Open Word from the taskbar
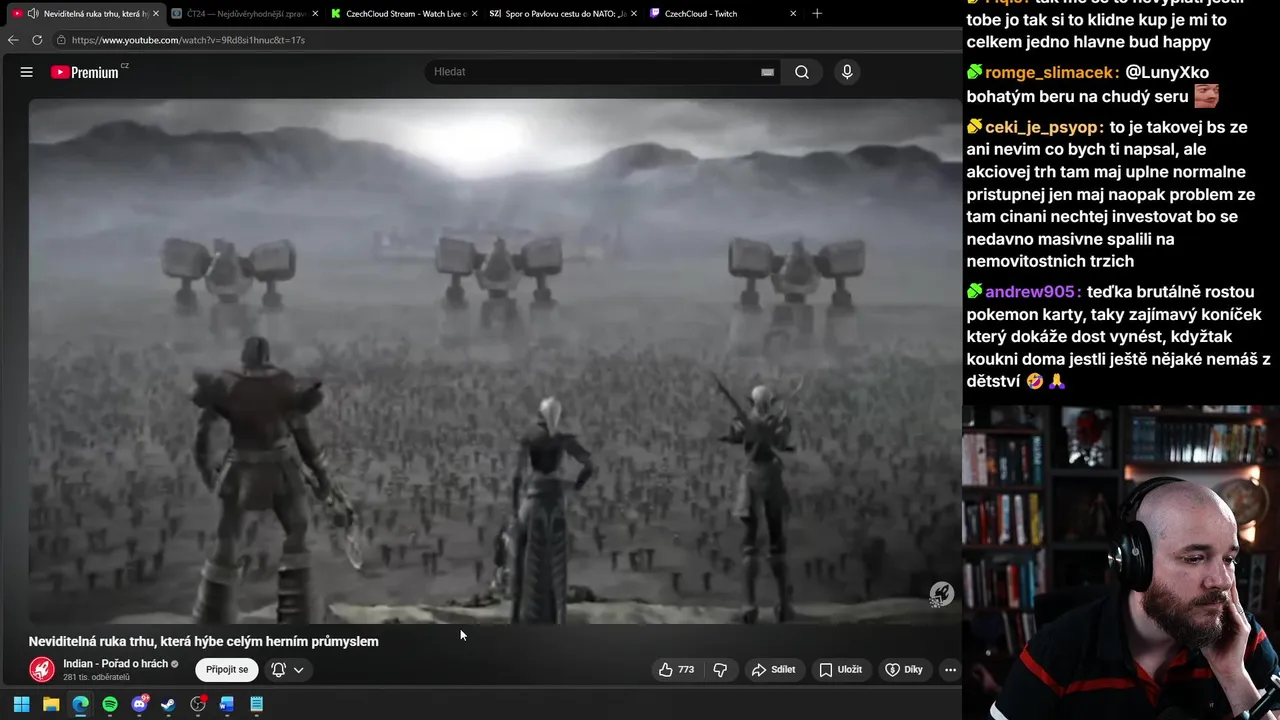1280x720 pixels. coord(227,704)
